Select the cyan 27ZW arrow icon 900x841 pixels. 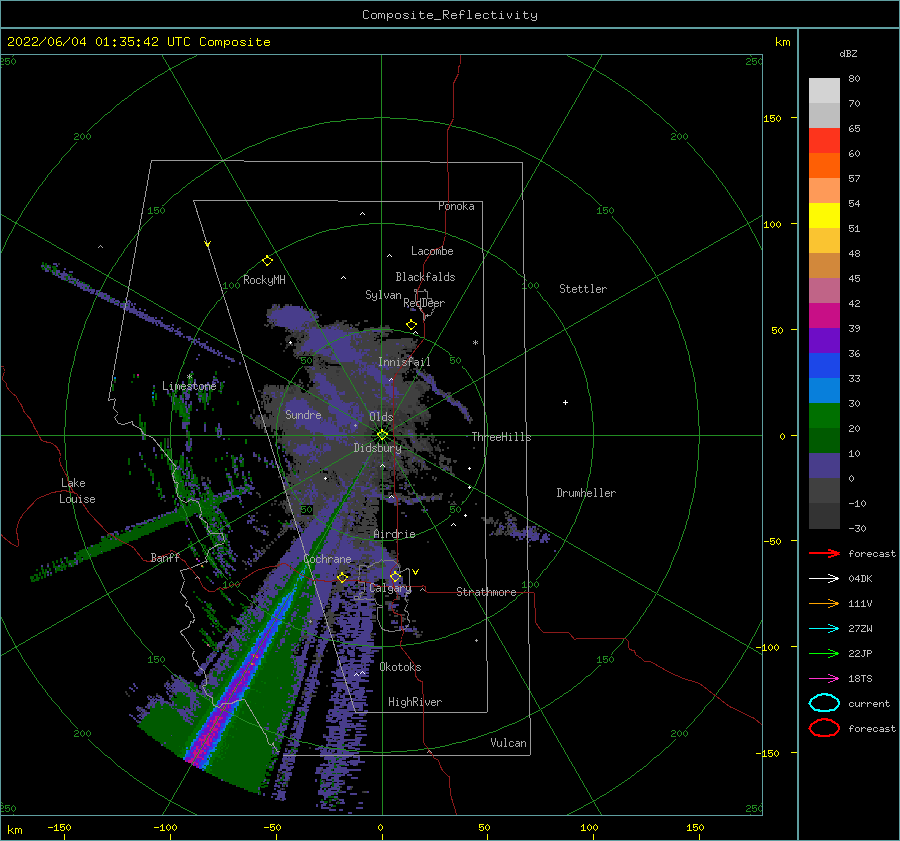824,629
